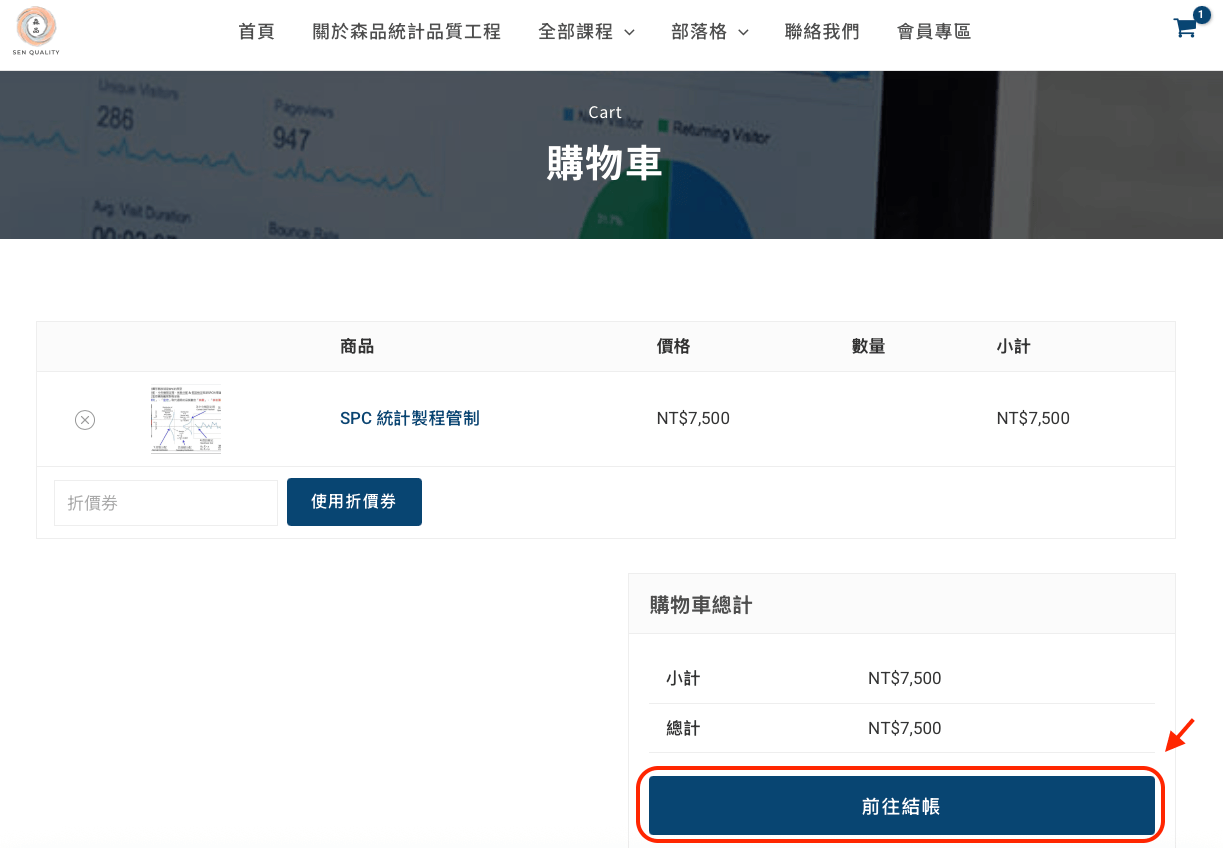Open the shopping cart icon in the header
The width and height of the screenshot is (1223, 848).
(1184, 29)
